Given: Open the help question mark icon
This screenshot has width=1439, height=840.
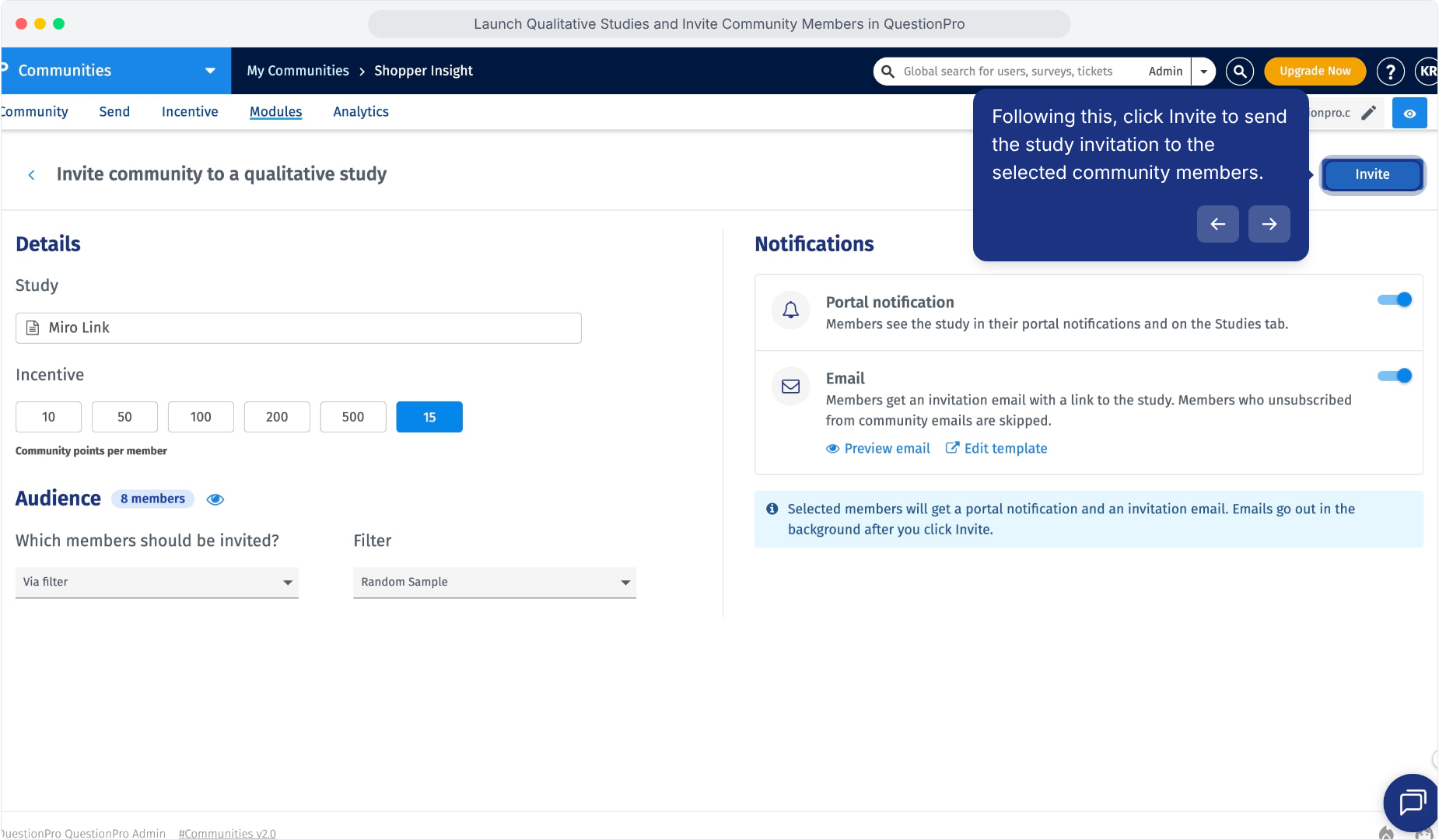Looking at the screenshot, I should (x=1390, y=72).
